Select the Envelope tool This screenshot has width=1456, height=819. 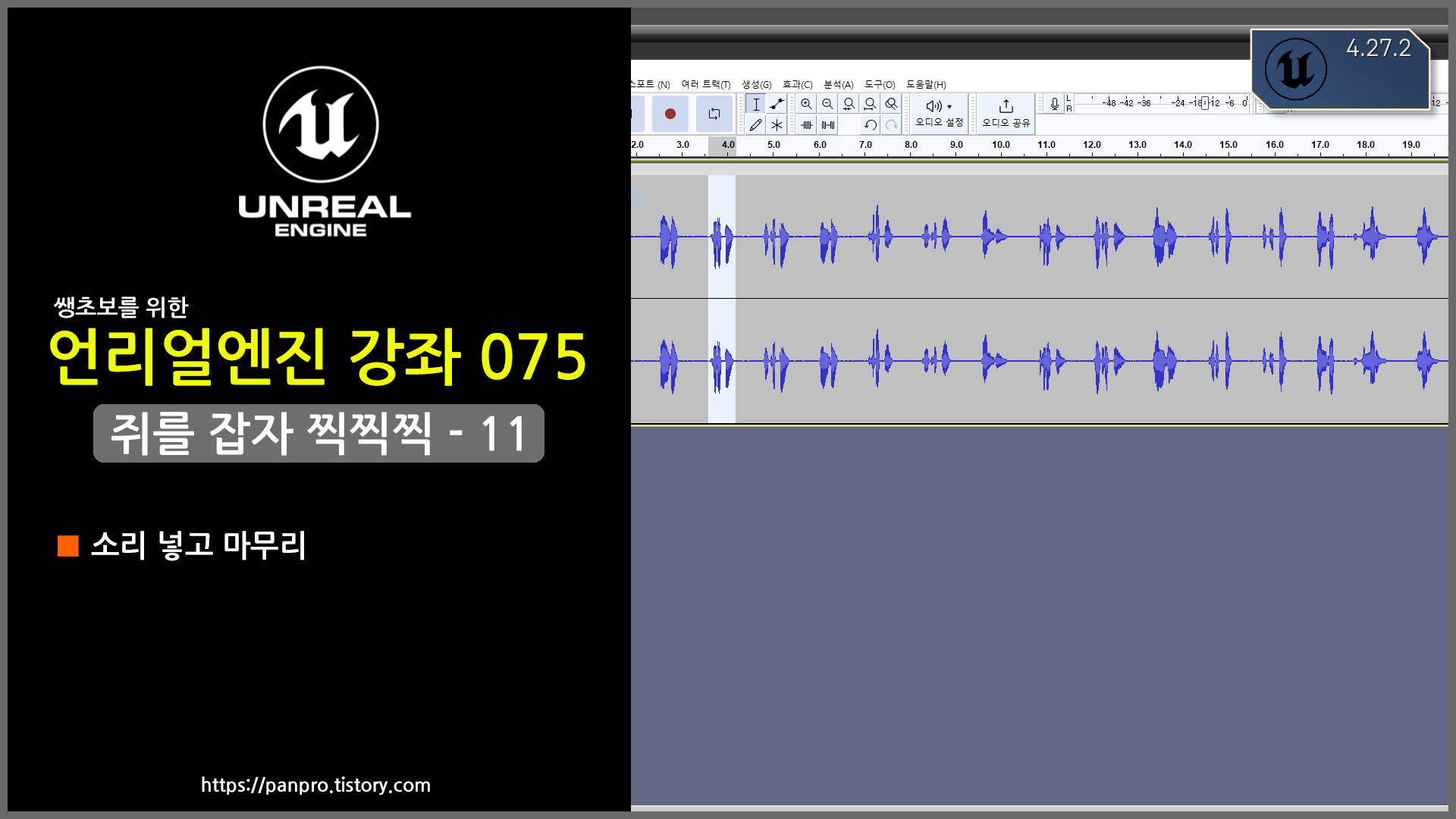click(x=777, y=105)
